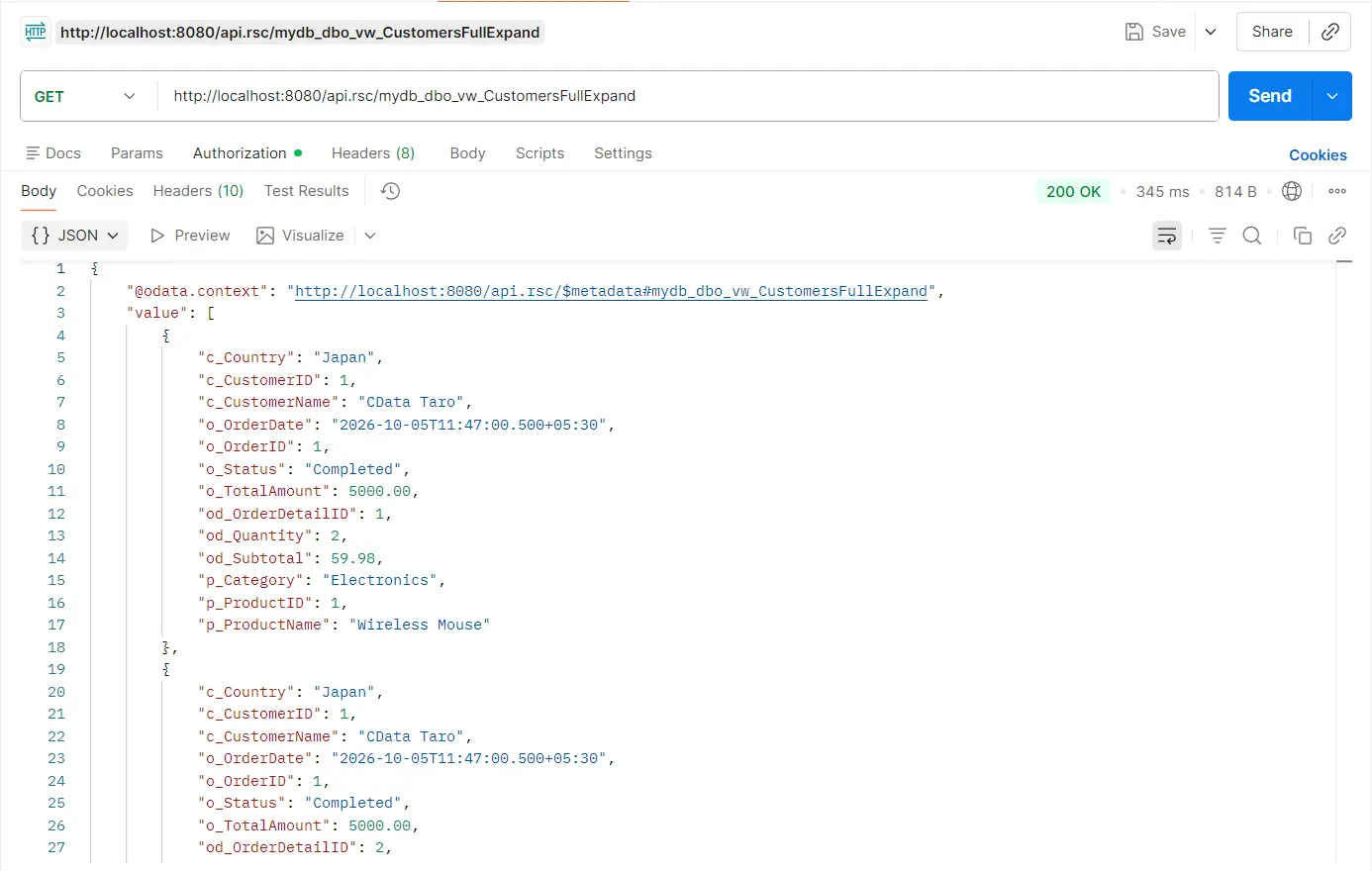Follow the @odata.context metadata URL link
The height and width of the screenshot is (871, 1372).
tap(611, 291)
